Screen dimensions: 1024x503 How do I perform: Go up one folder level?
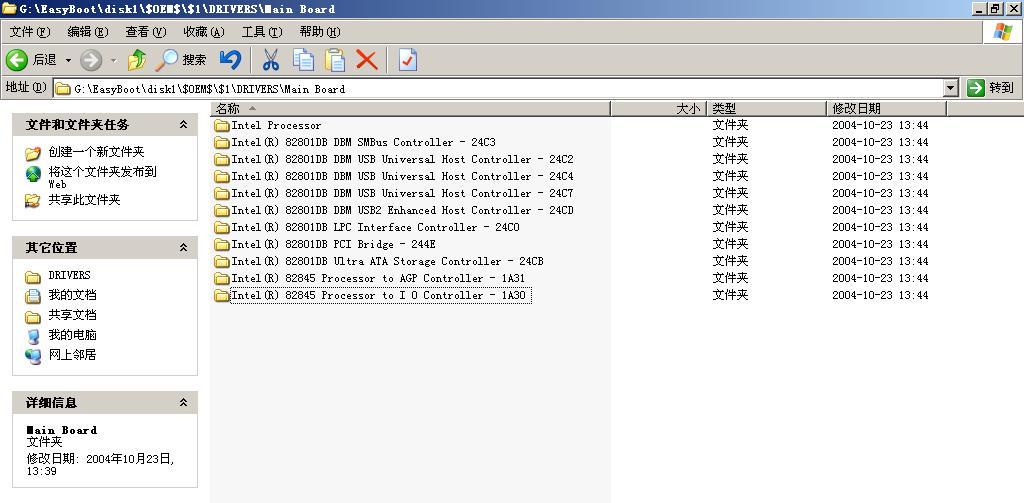pos(137,60)
